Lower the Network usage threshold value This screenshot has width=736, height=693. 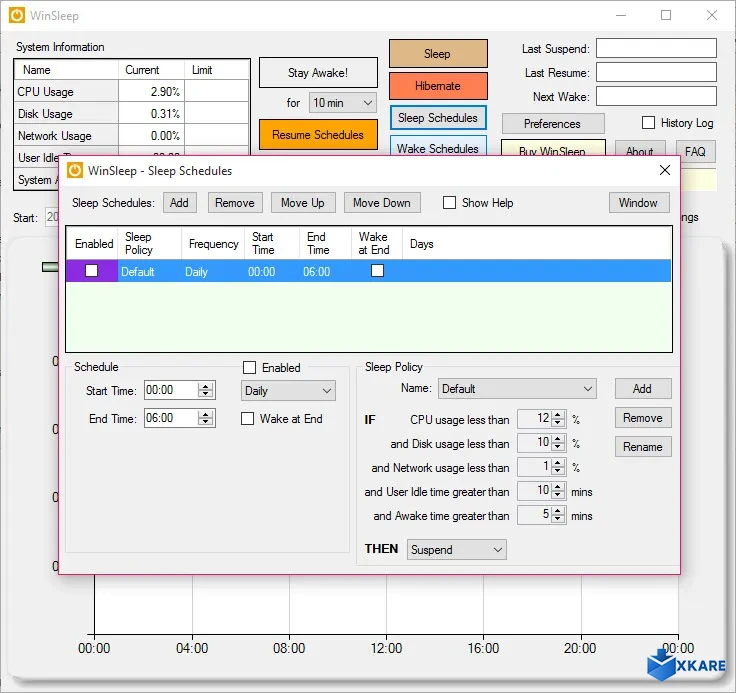pyautogui.click(x=558, y=471)
